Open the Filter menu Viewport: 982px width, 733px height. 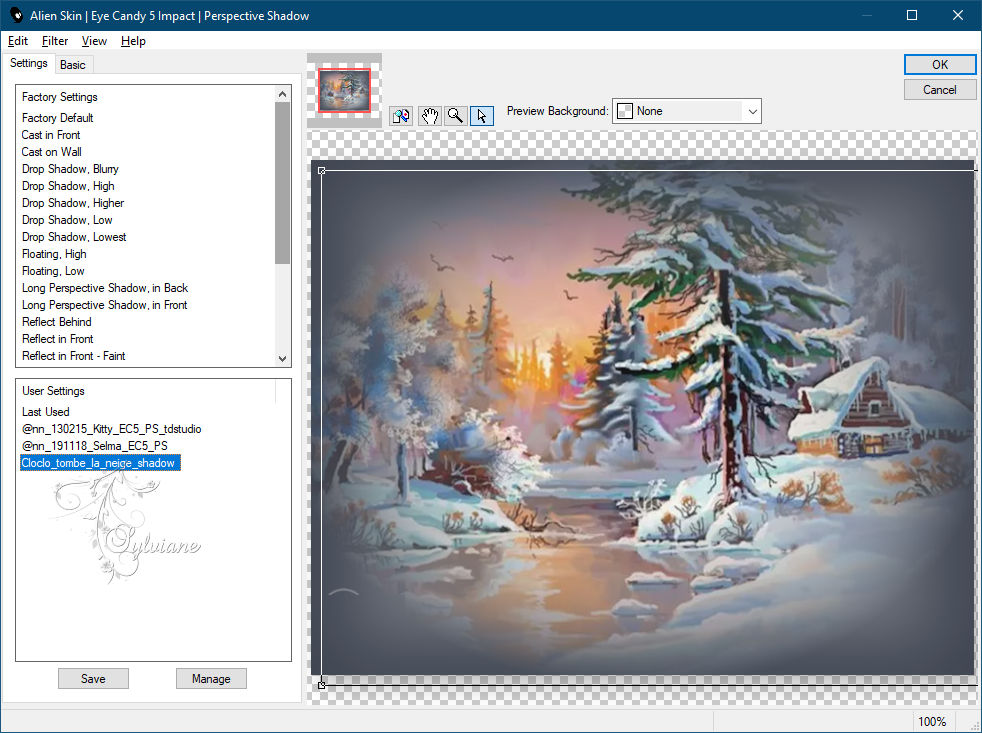54,41
